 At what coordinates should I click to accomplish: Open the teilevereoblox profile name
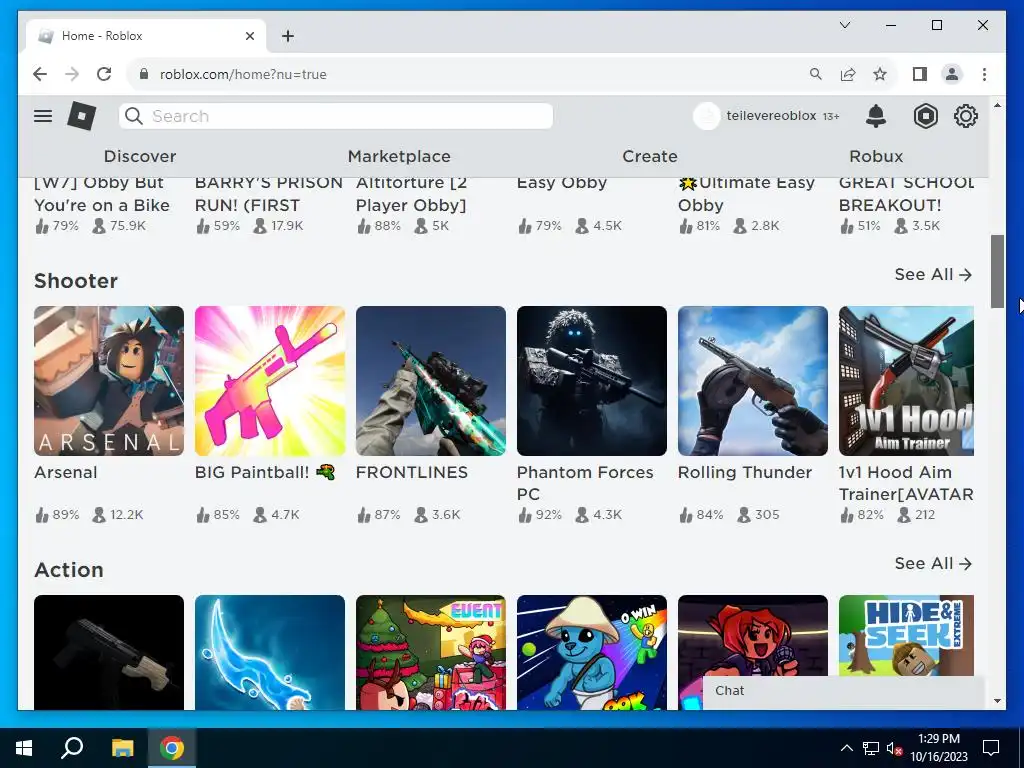point(771,116)
